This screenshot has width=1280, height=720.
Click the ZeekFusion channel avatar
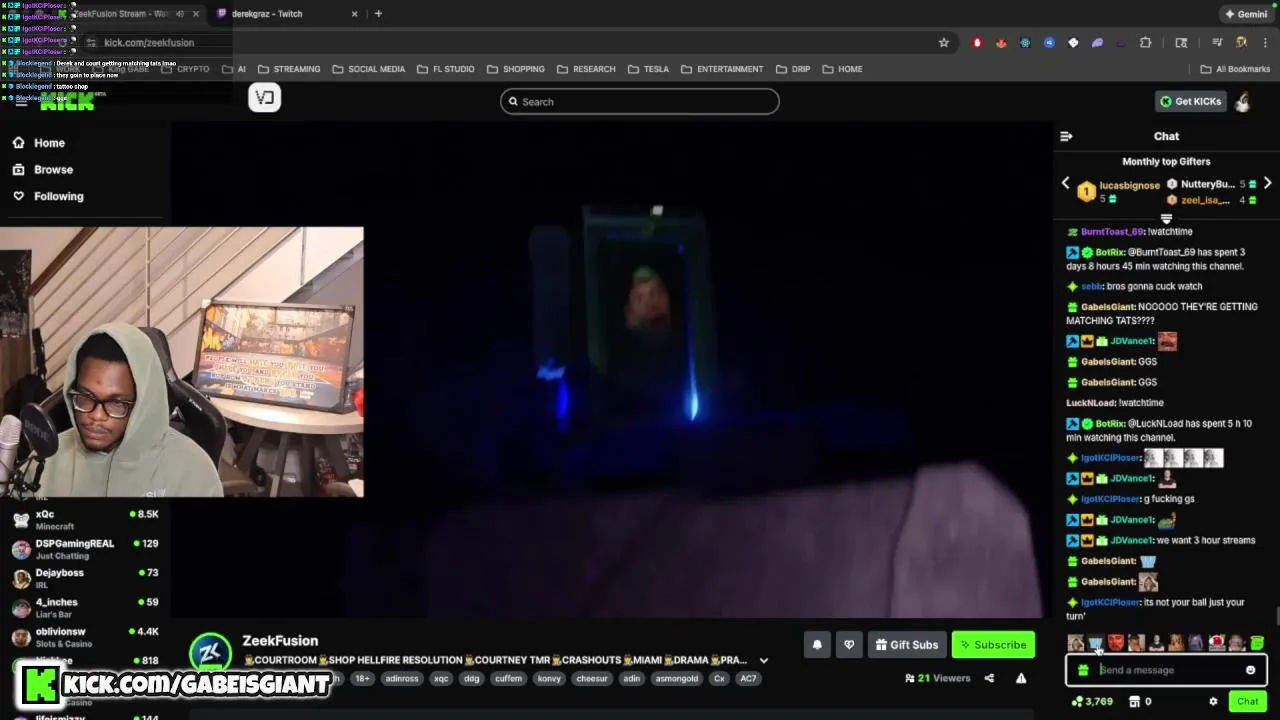(x=210, y=654)
